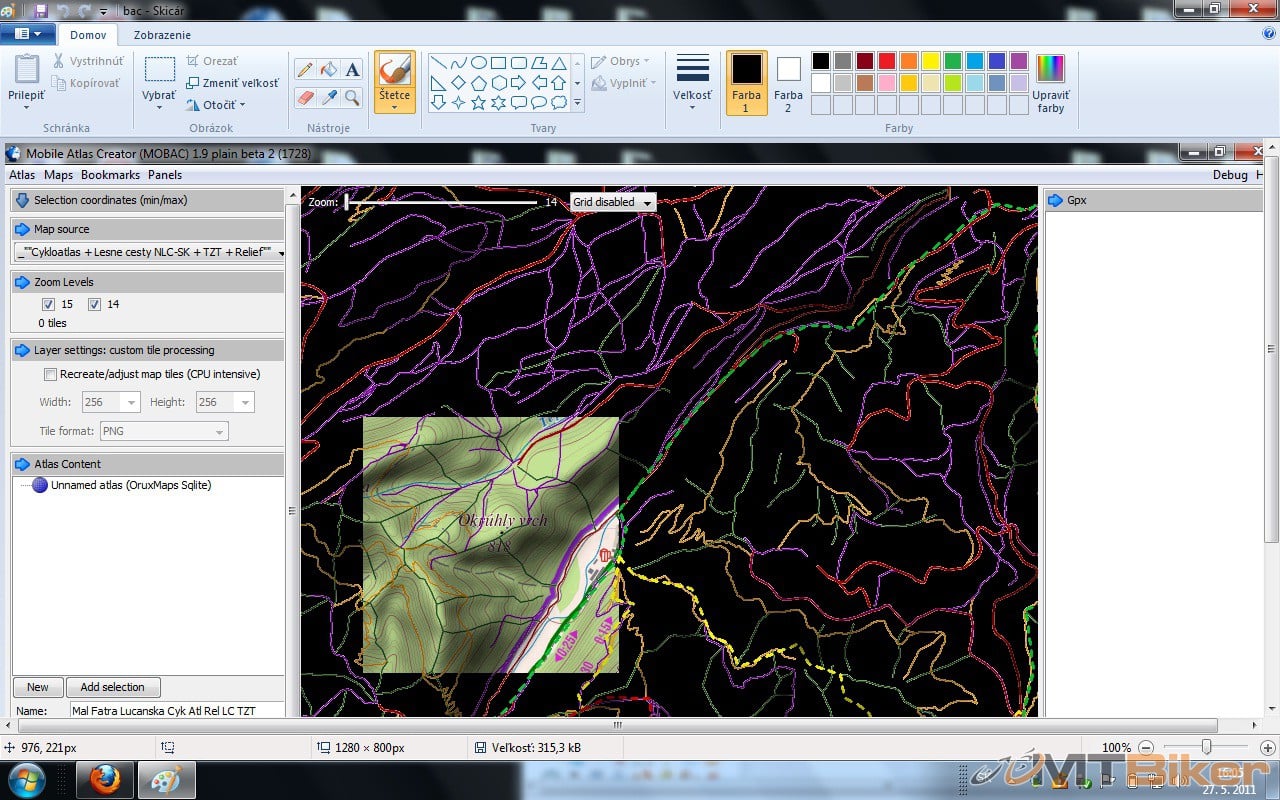
Task: Select the Color picker eyedropper tool
Action: click(x=329, y=98)
